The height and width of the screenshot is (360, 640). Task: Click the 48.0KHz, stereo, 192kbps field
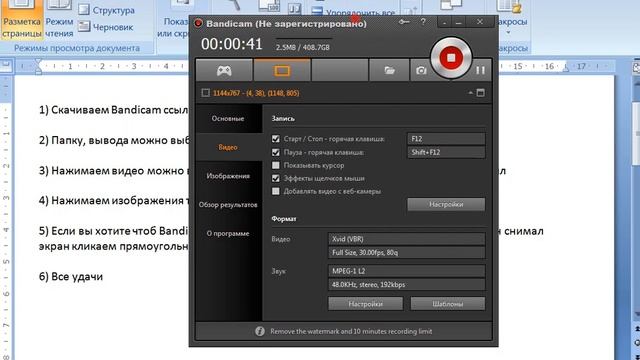tap(407, 284)
